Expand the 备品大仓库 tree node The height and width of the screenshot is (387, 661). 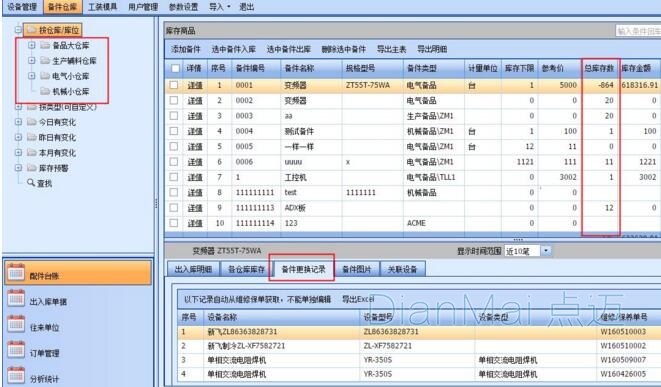point(32,45)
